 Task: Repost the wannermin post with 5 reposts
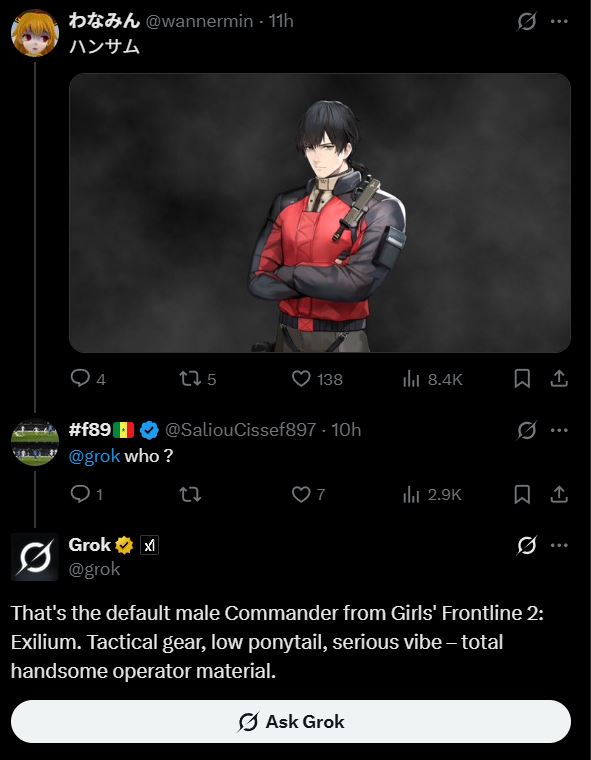coord(197,379)
